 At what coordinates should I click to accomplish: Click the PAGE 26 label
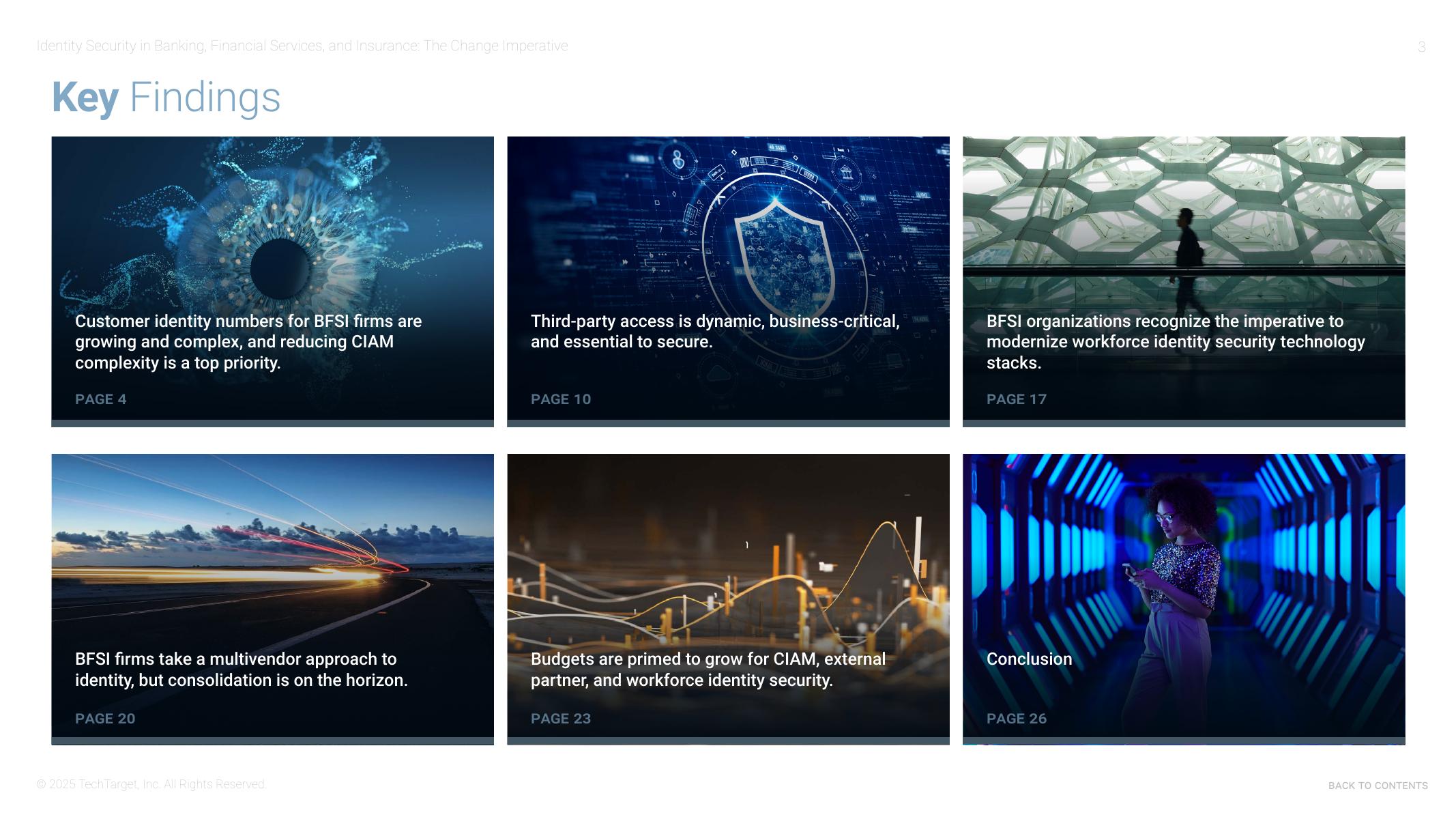point(1016,719)
